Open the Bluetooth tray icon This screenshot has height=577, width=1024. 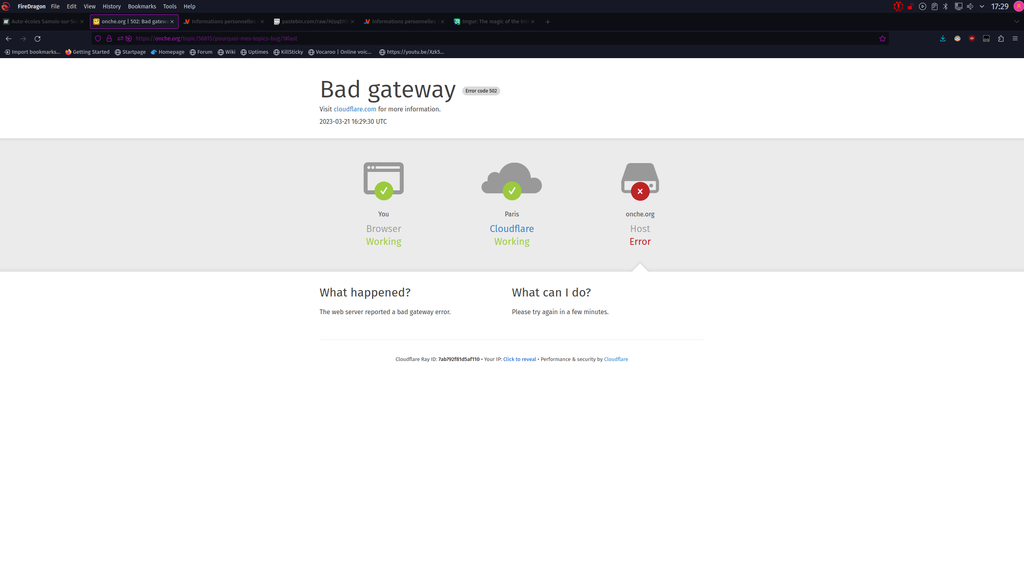[x=946, y=7]
